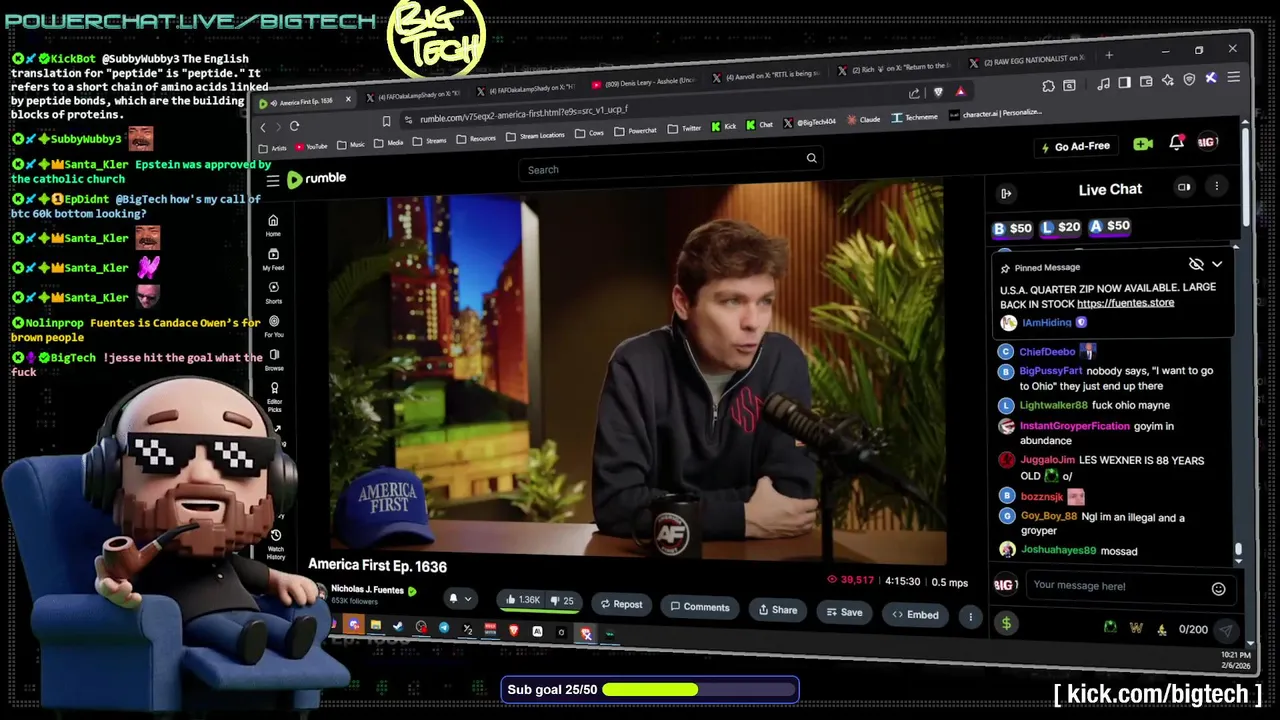Close the America First Ep. 1636 tab
This screenshot has width=1280, height=720.
click(348, 99)
